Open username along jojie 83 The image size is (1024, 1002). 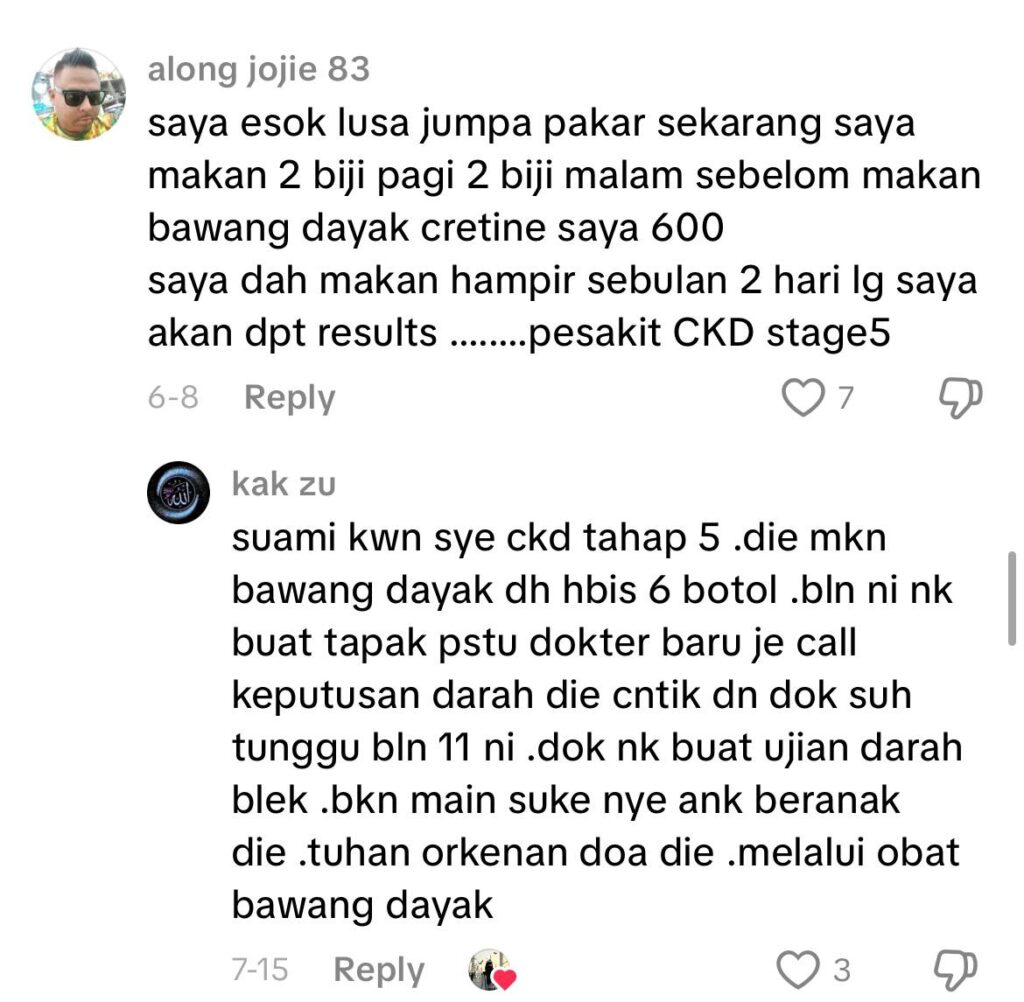point(259,70)
